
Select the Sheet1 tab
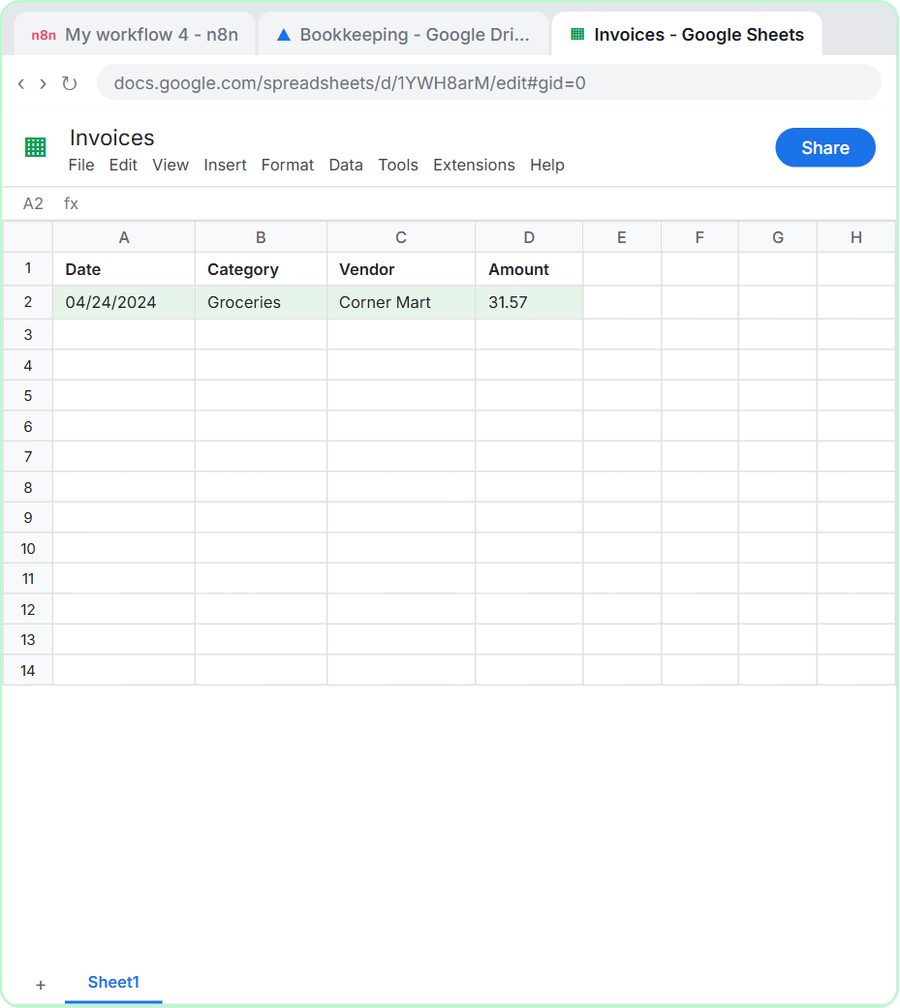pos(113,982)
